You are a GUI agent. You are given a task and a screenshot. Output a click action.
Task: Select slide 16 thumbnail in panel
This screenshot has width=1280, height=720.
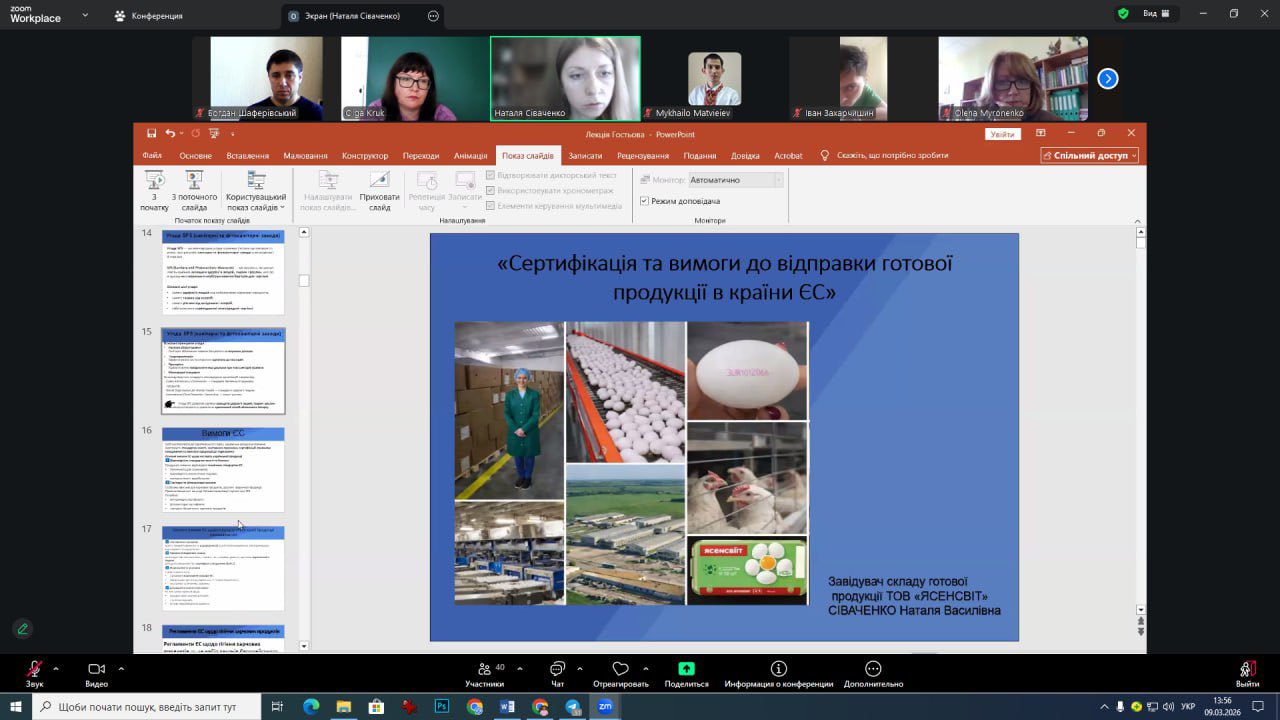(x=223, y=470)
